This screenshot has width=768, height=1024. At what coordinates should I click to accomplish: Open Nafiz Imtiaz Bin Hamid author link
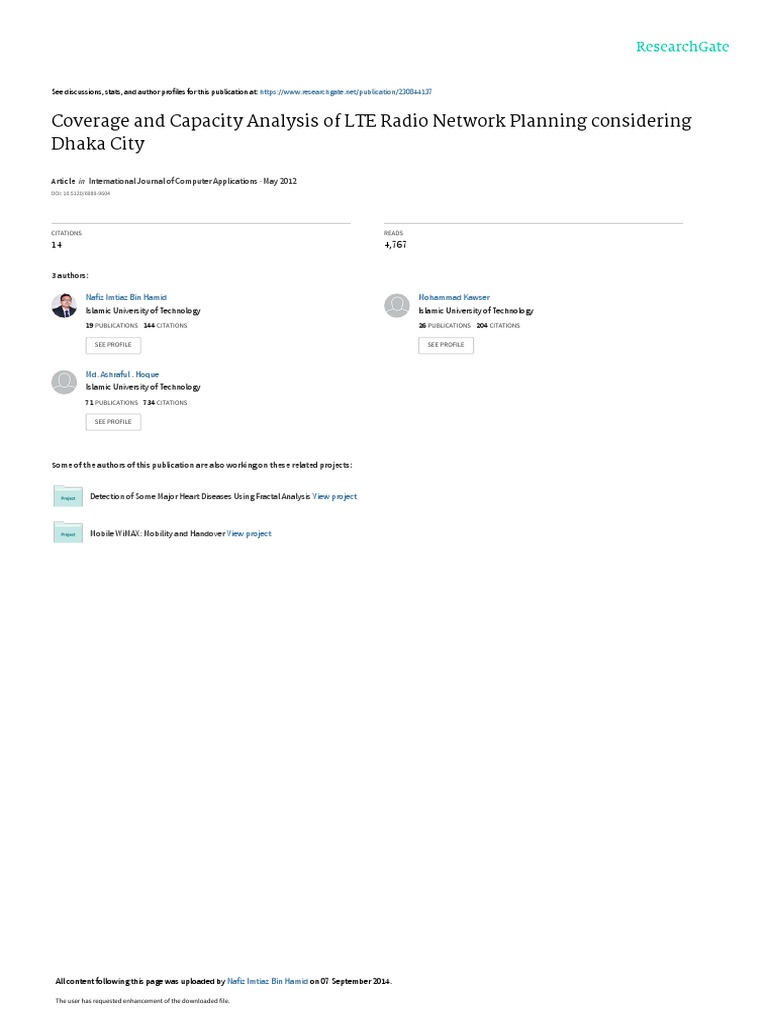tap(126, 297)
